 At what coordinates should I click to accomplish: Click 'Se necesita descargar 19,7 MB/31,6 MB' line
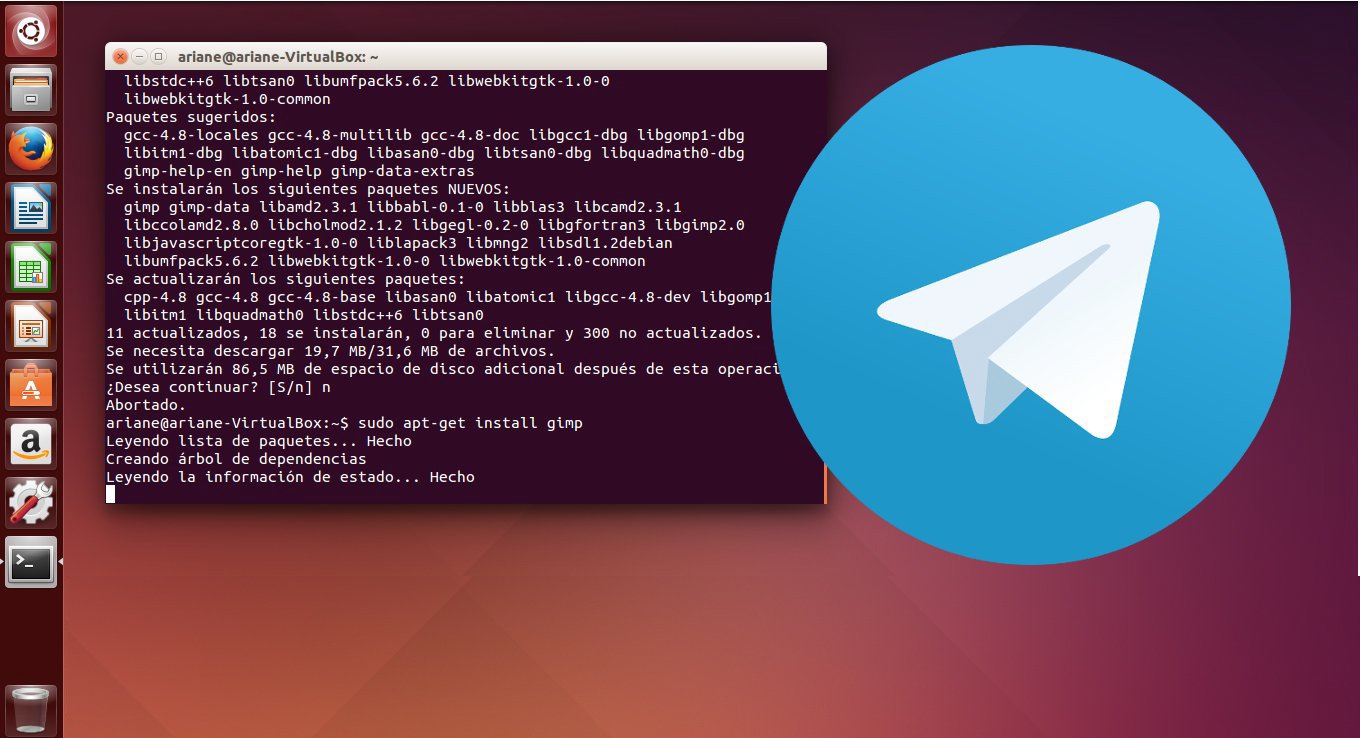click(330, 351)
